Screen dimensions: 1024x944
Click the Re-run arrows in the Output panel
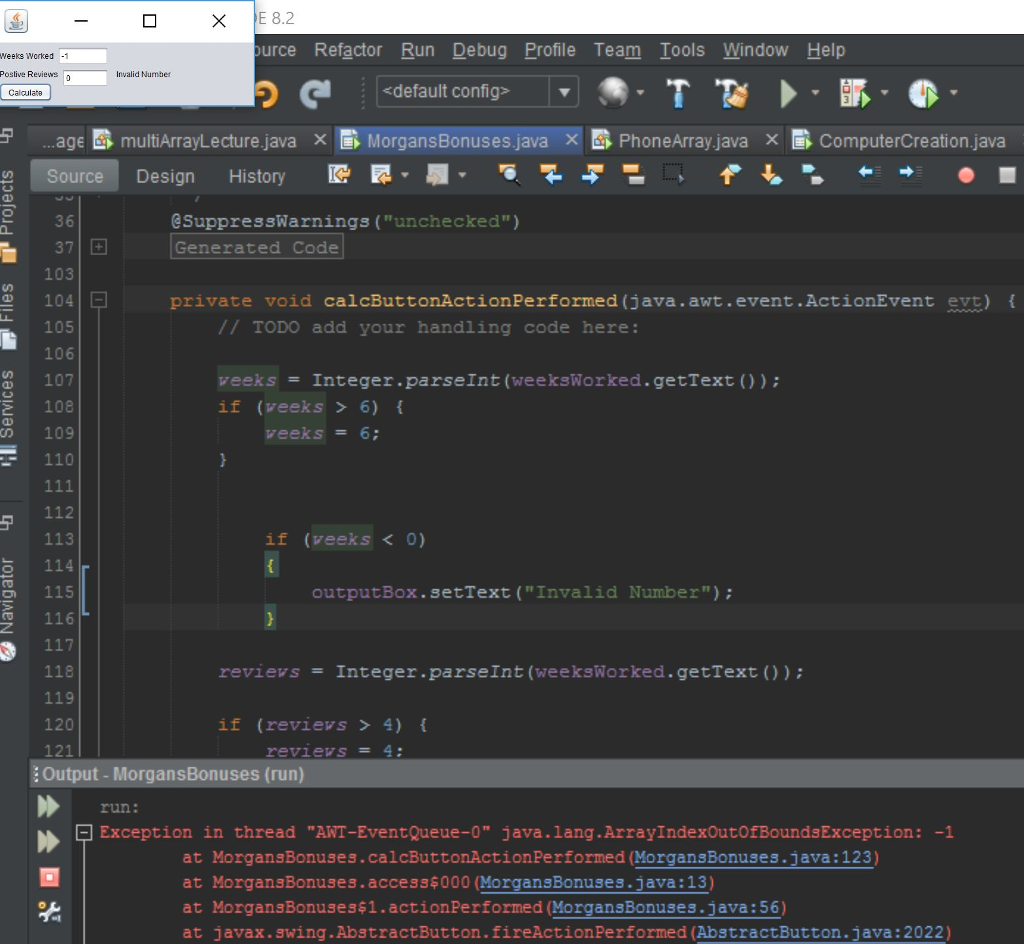click(48, 807)
